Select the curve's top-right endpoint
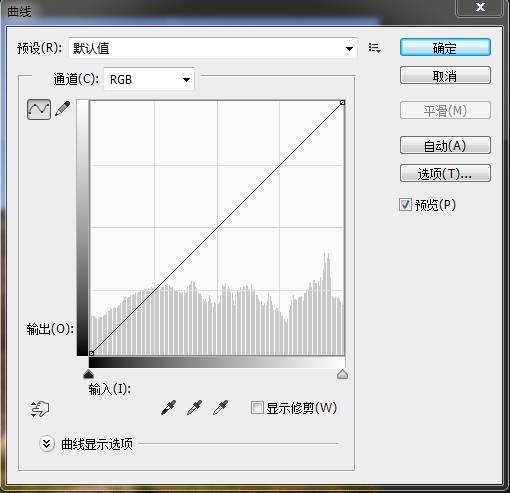 [342, 103]
